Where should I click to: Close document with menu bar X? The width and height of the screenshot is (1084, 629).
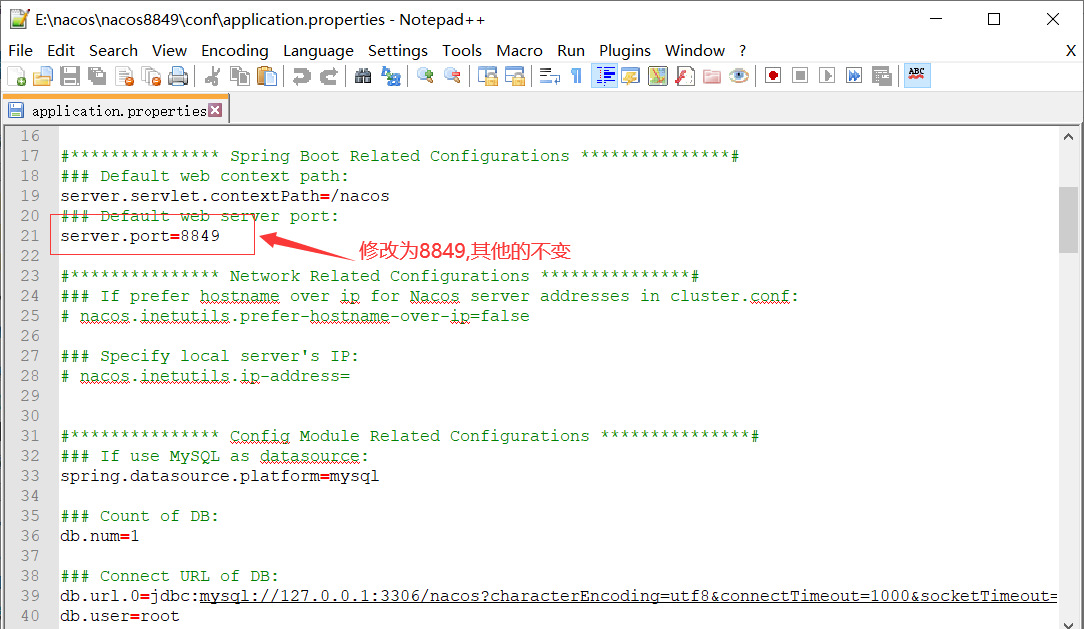1070,50
